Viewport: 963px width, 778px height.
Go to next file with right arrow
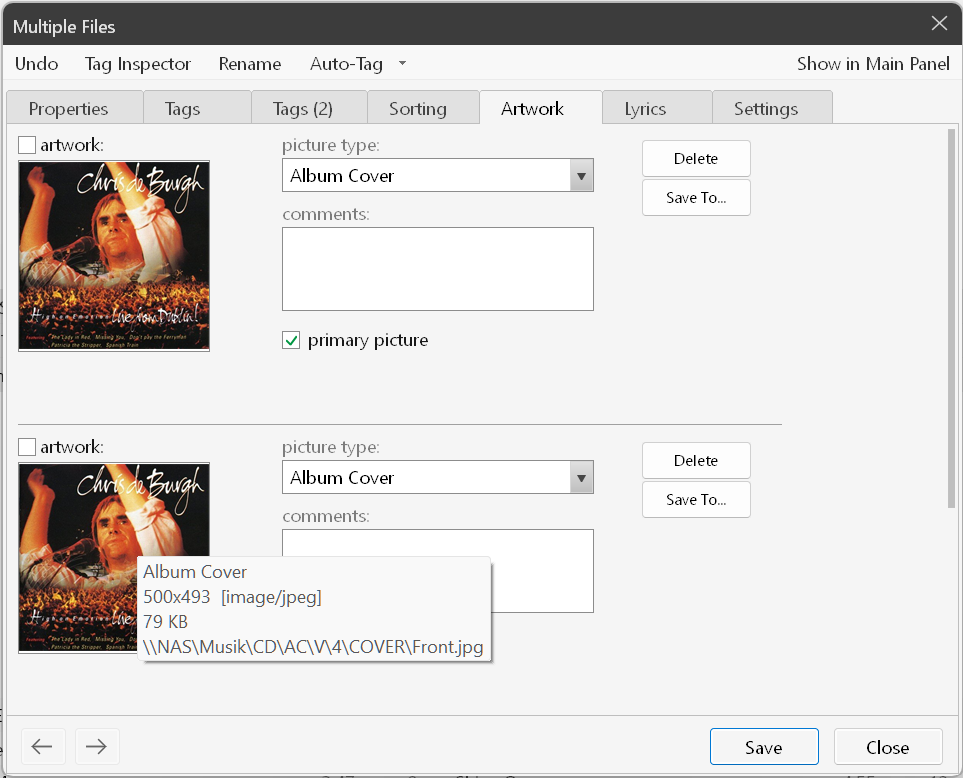(96, 746)
